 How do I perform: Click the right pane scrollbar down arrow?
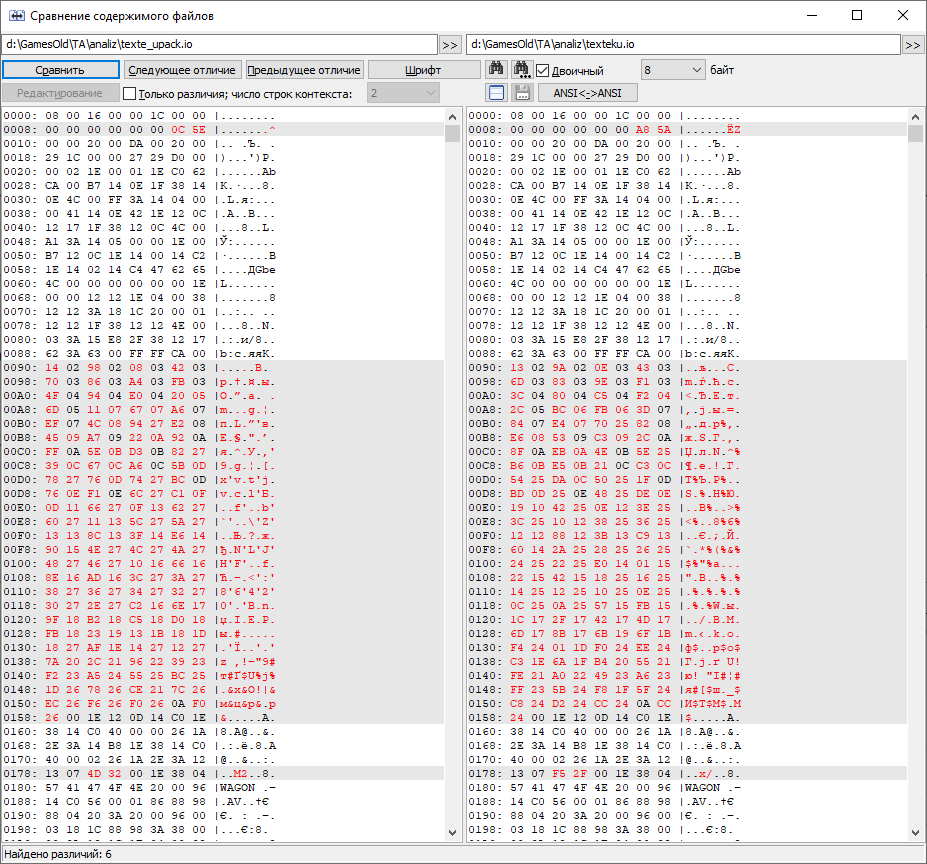915,833
